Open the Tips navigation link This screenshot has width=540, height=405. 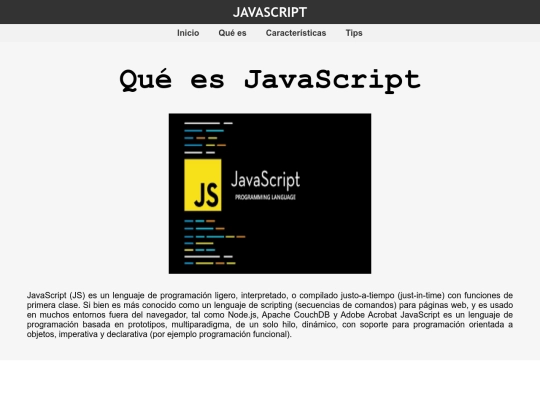tap(354, 33)
